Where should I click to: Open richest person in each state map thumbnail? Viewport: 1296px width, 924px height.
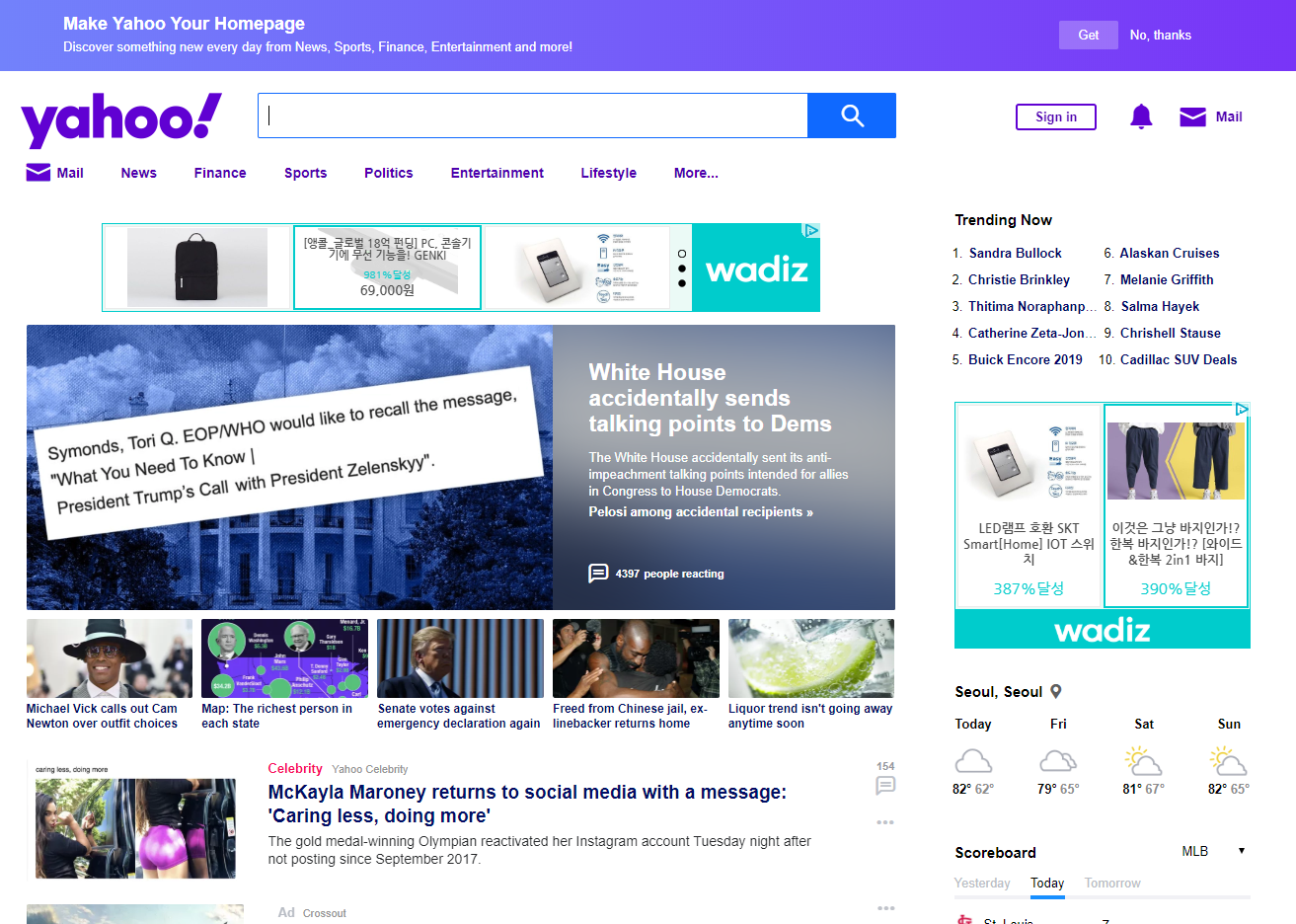point(284,658)
